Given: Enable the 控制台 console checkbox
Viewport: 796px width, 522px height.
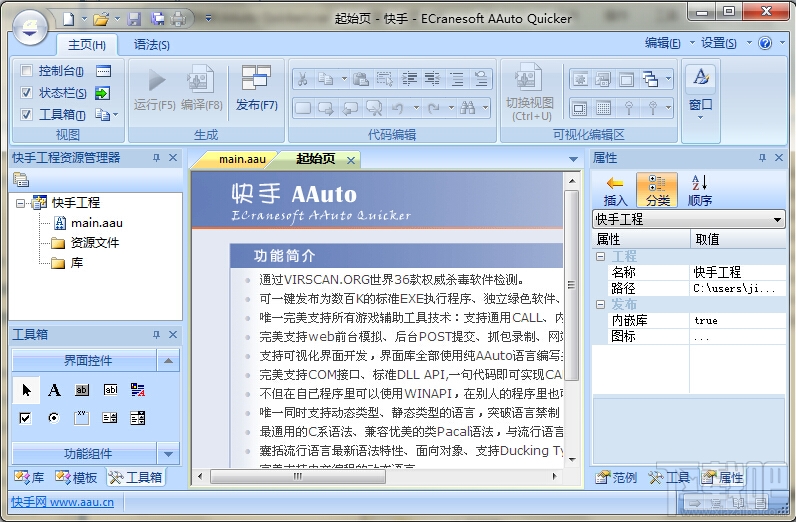Looking at the screenshot, I should pyautogui.click(x=26, y=71).
